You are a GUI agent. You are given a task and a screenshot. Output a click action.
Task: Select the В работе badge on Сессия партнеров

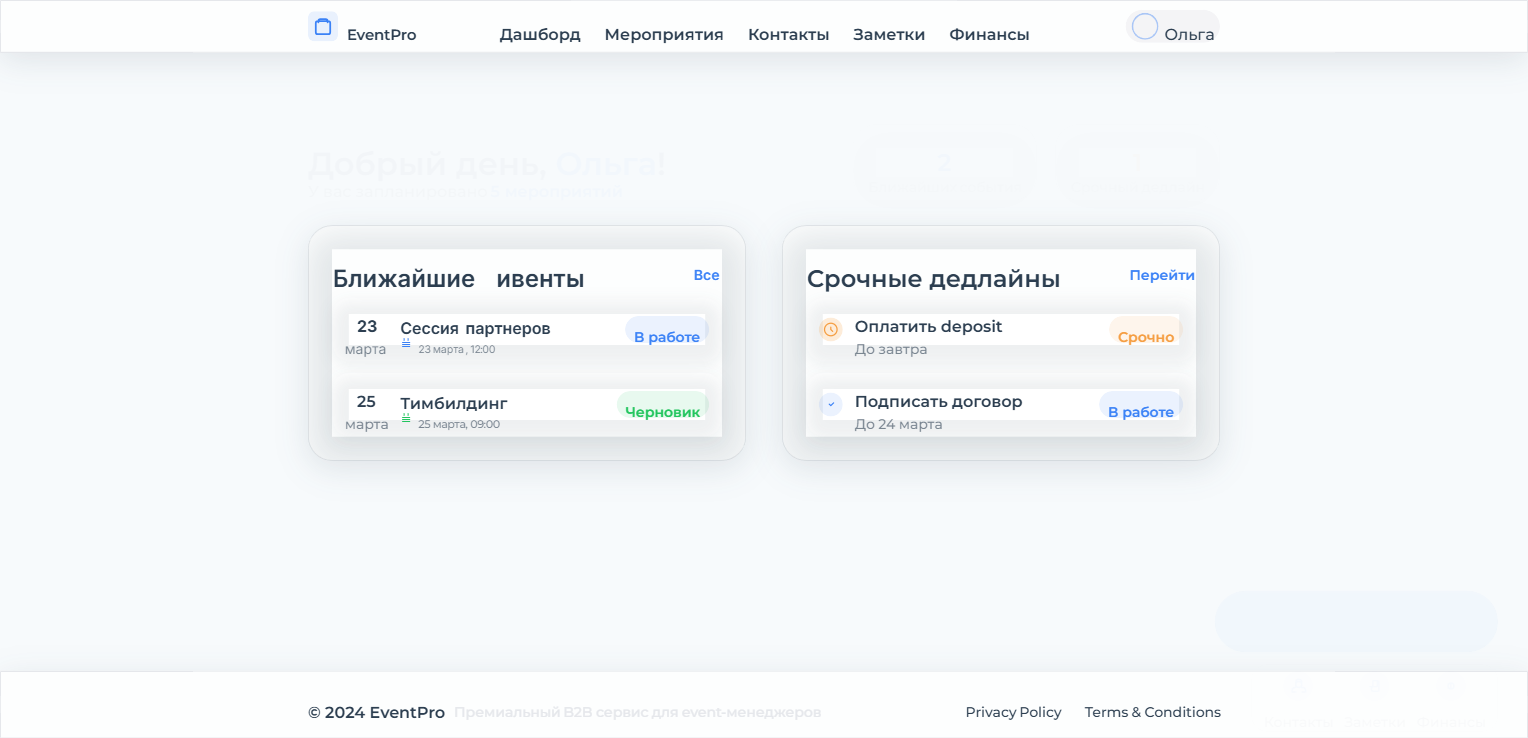666,336
